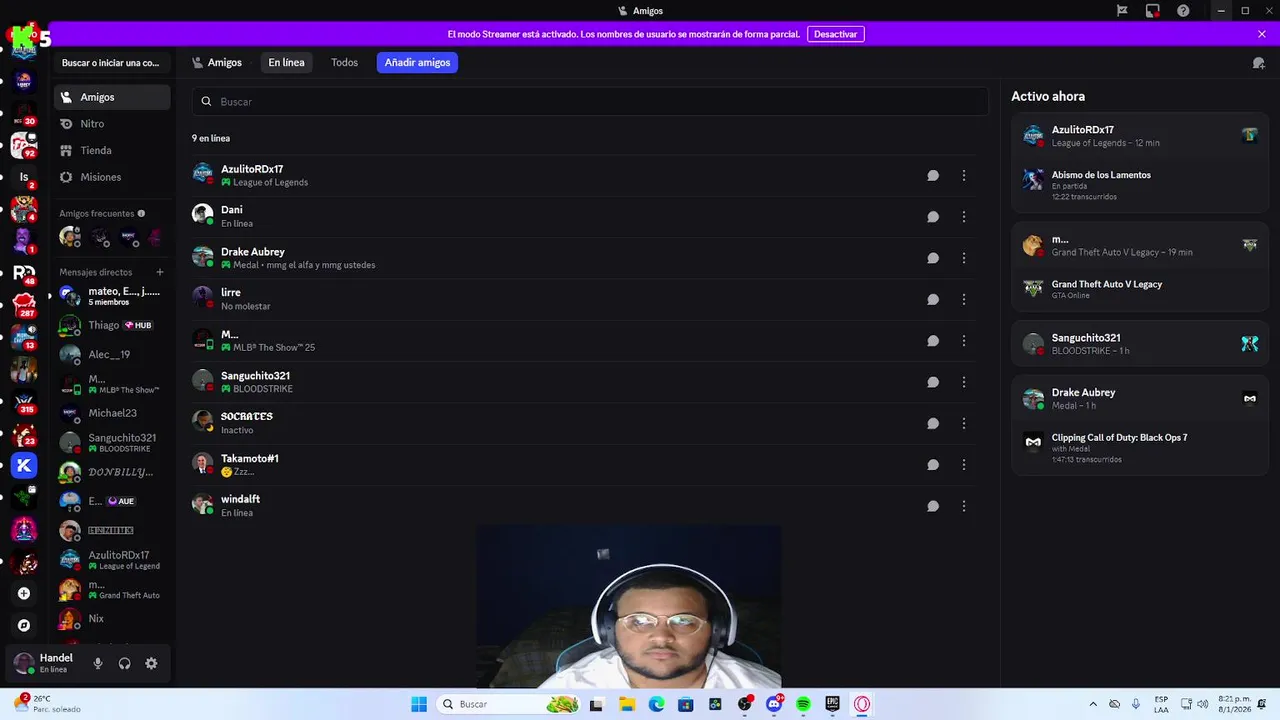Screen dimensions: 1280x720
Task: Open server icon with 287 notifications
Action: click(24, 305)
